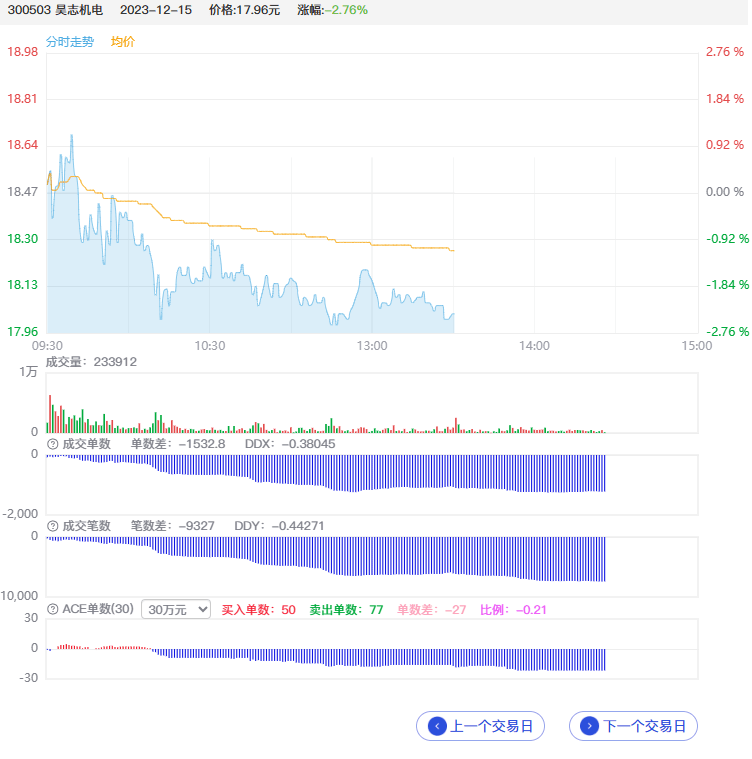Toggle the 分时走势 legend series
Image resolution: width=752 pixels, height=759 pixels.
pyautogui.click(x=70, y=42)
